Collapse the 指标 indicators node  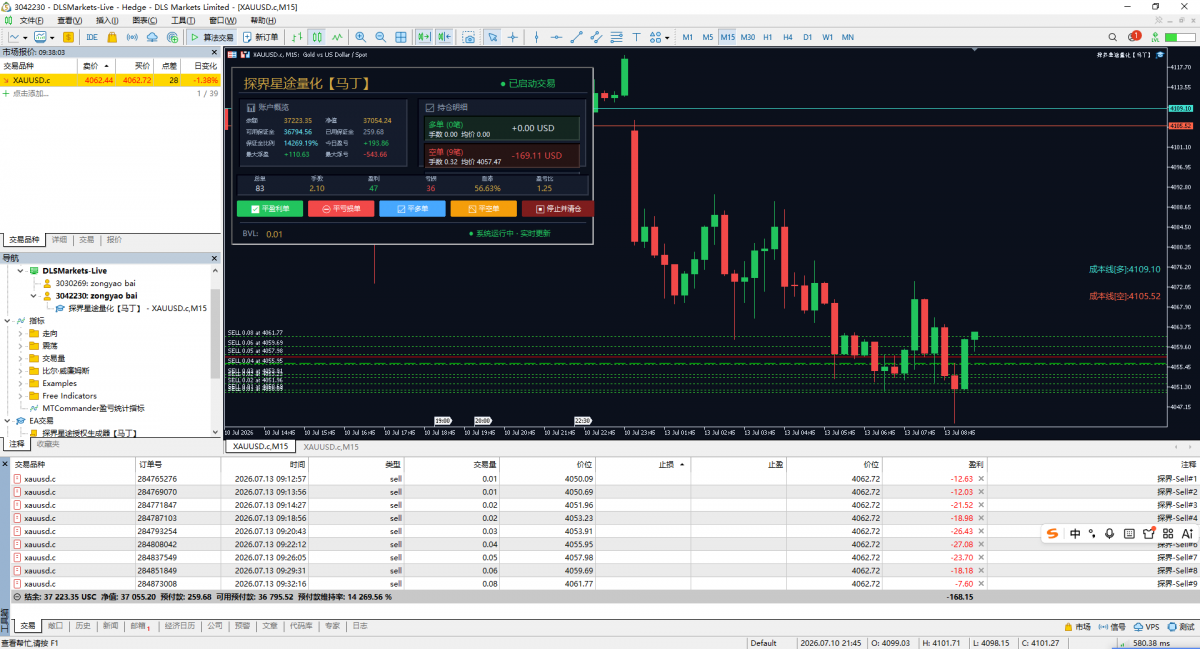(x=8, y=321)
